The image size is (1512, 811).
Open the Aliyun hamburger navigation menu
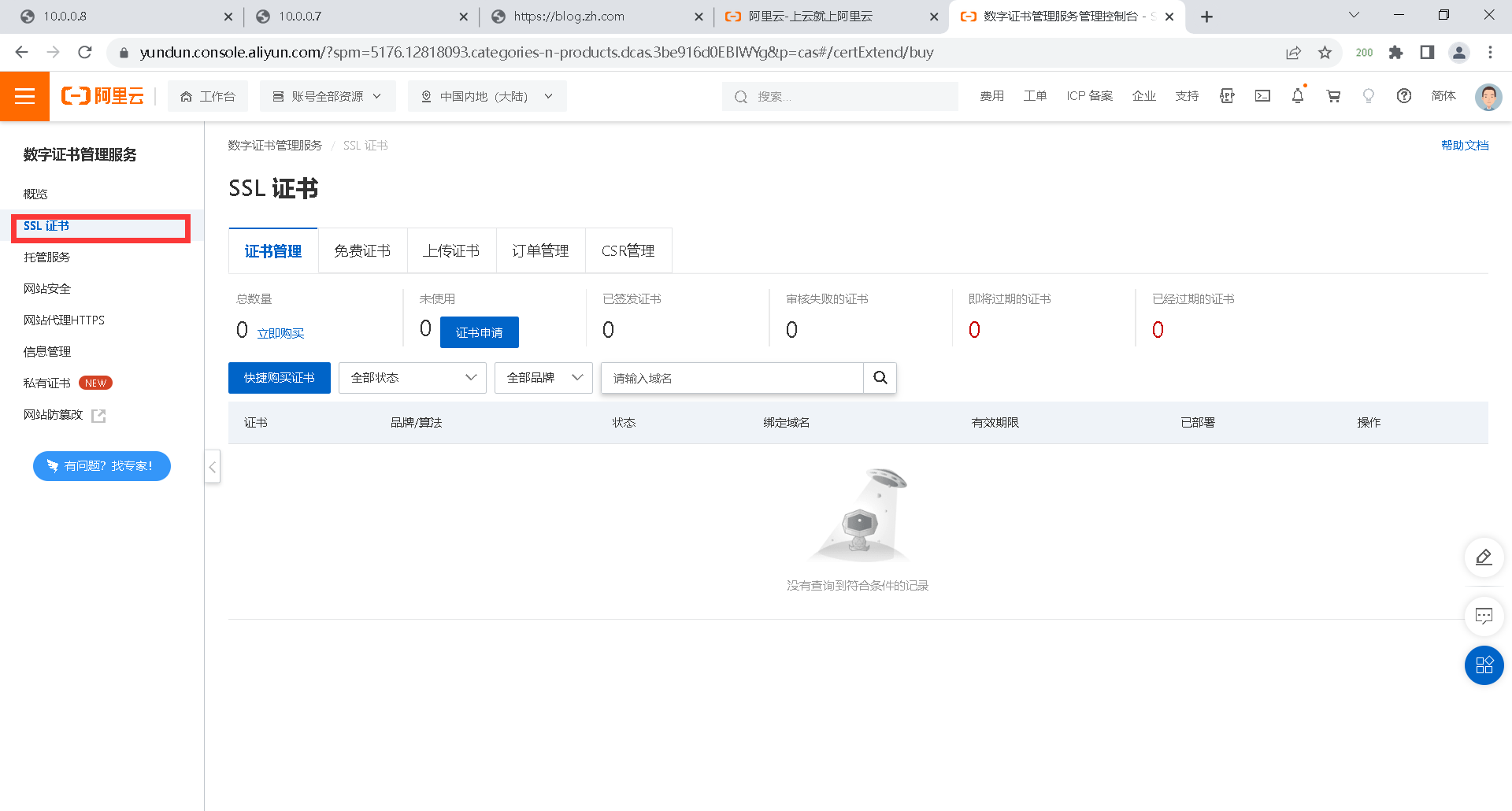point(24,96)
